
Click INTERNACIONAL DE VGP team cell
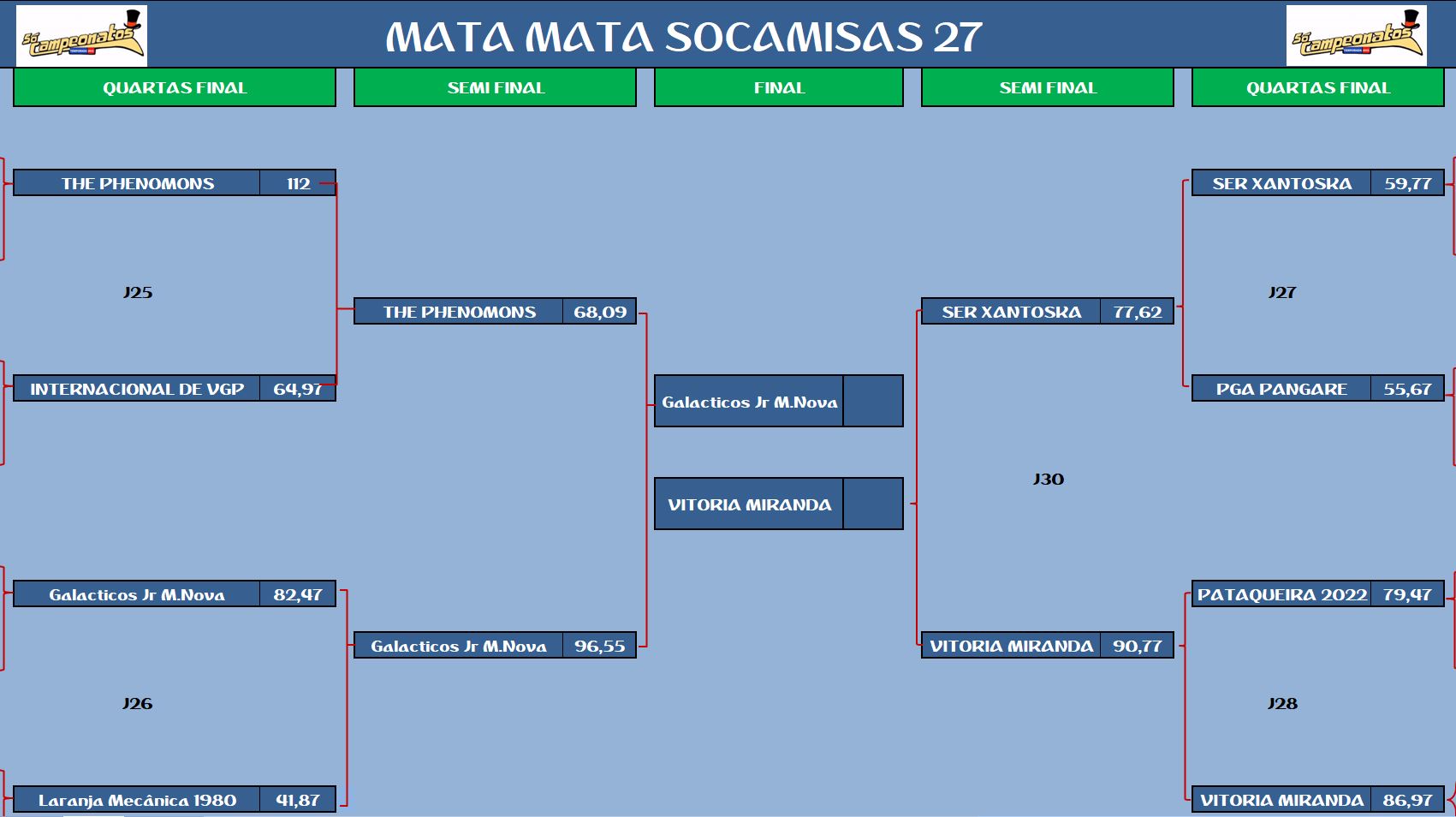tap(137, 389)
